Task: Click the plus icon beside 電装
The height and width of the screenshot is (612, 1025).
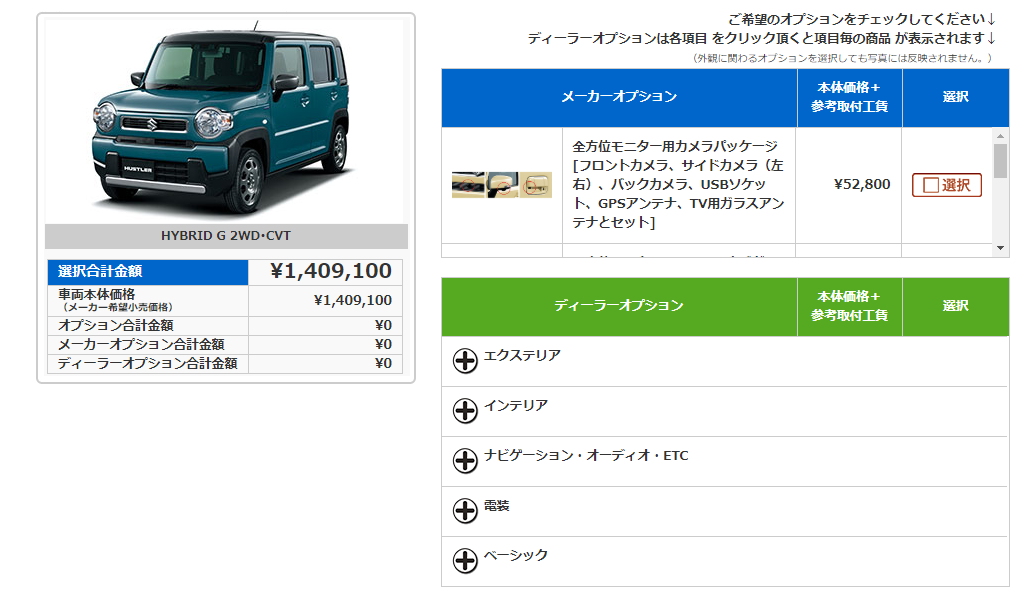Action: [465, 511]
